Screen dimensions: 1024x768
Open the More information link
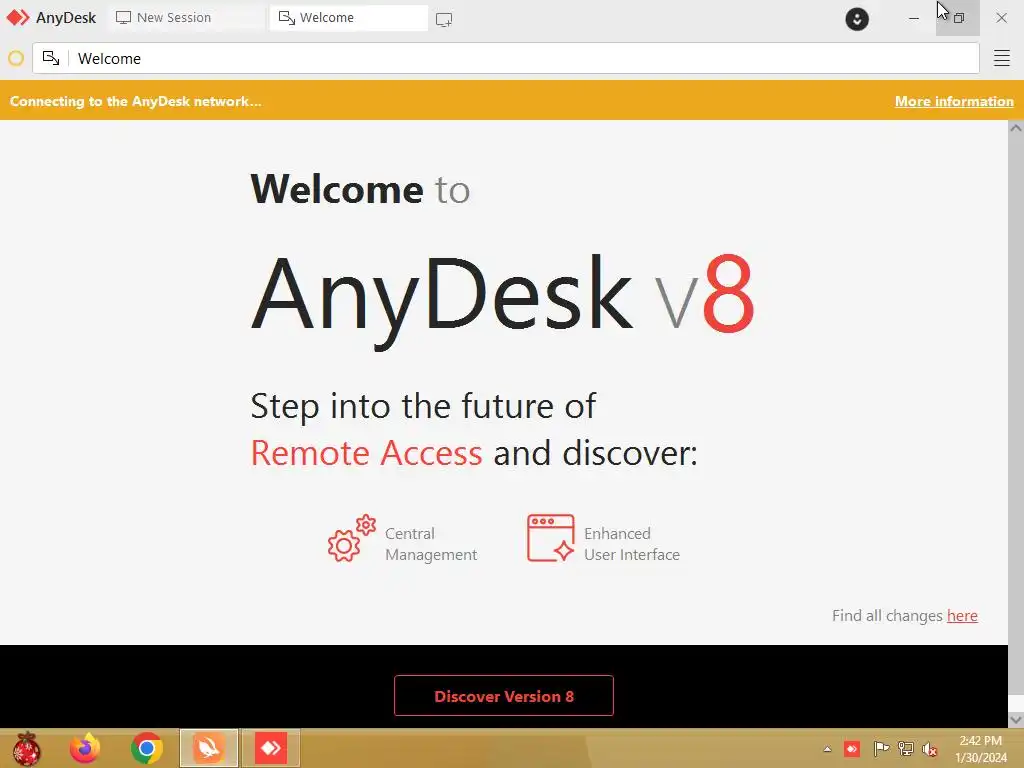pos(954,101)
